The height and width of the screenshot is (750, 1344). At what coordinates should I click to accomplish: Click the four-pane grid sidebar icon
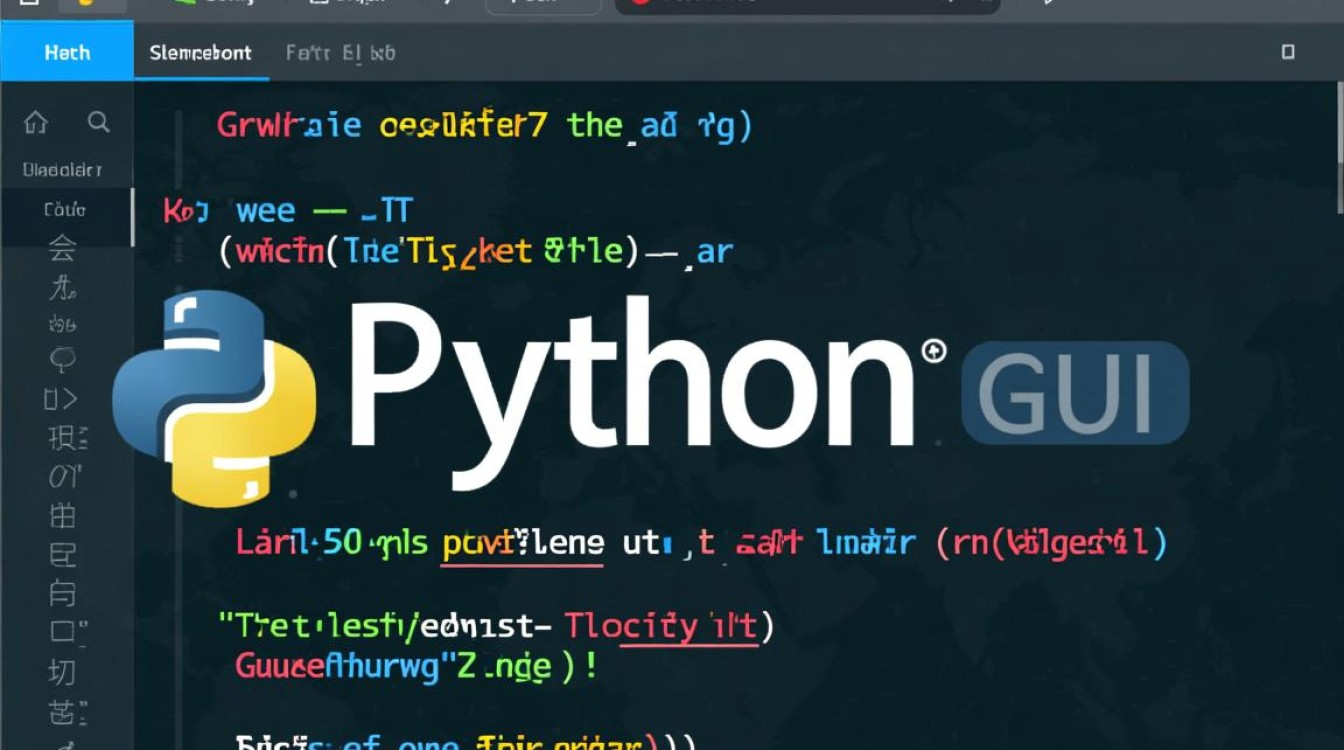(62, 517)
